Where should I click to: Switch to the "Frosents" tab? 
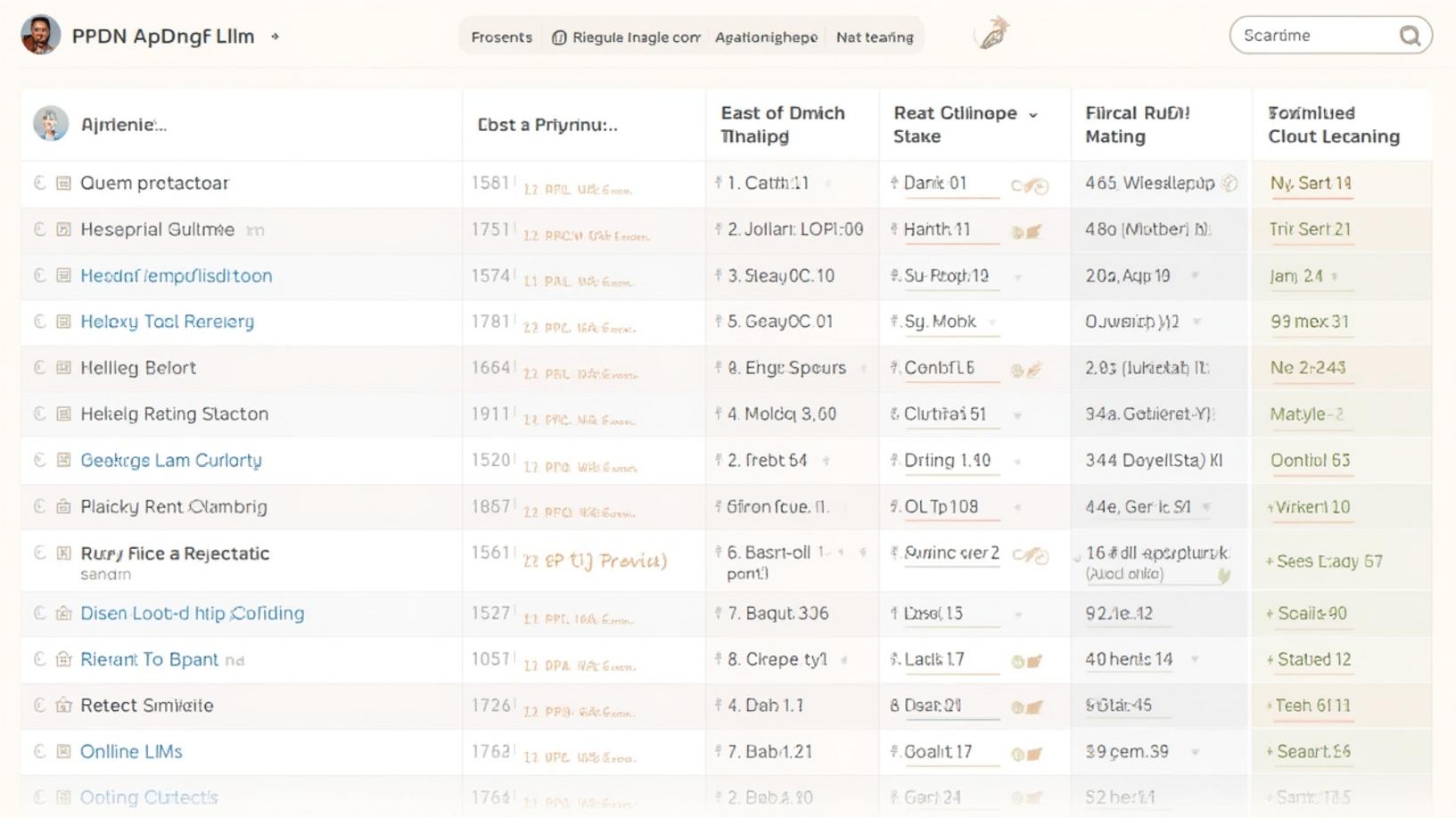point(501,37)
